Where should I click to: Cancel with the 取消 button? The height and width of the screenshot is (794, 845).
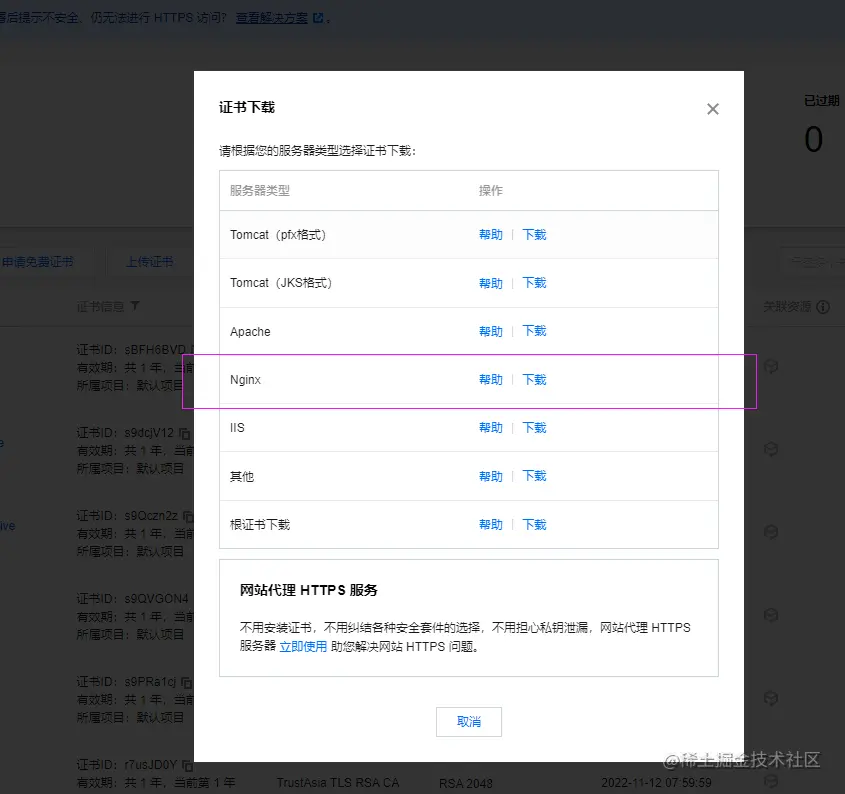click(x=468, y=722)
